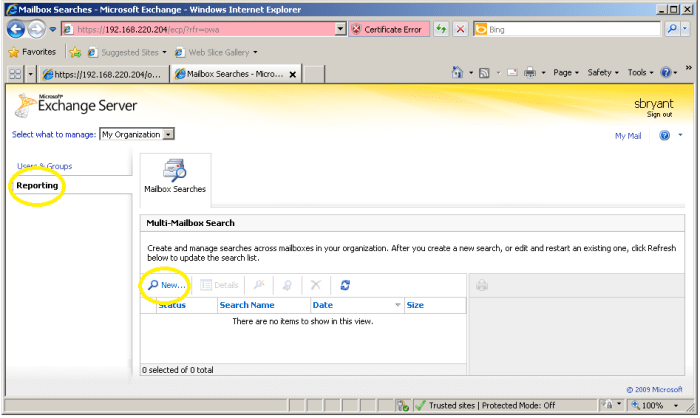Open the Page menu dropdown
Viewport: 700px width, 418px height.
[x=565, y=73]
